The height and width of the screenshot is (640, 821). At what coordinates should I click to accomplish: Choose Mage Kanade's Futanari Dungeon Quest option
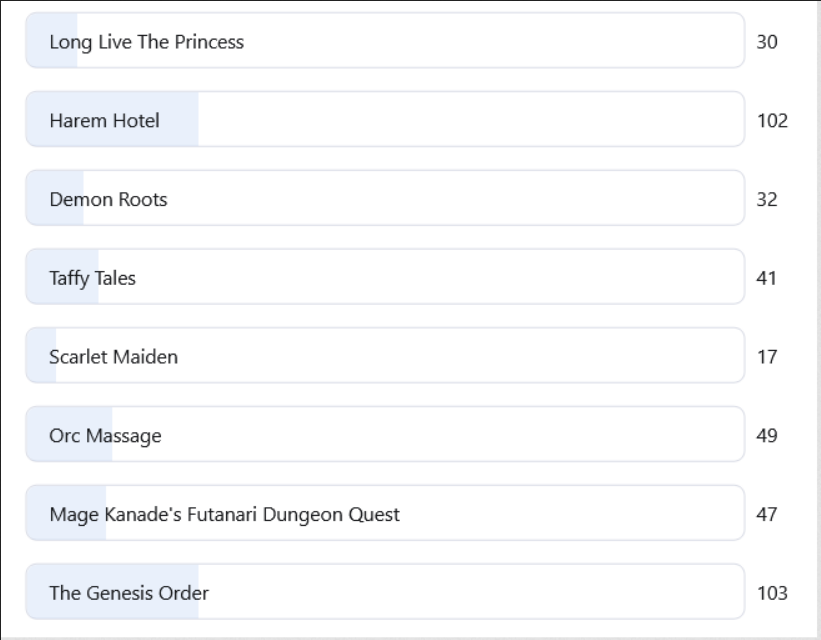[x=385, y=513]
